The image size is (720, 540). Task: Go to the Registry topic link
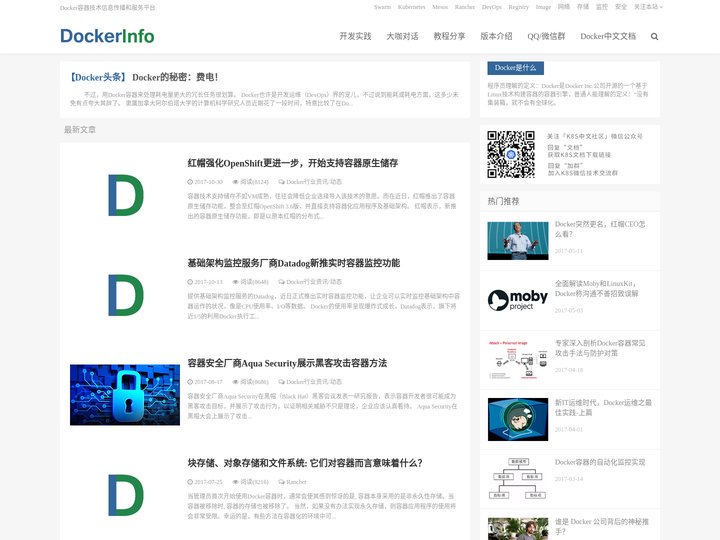tap(518, 7)
